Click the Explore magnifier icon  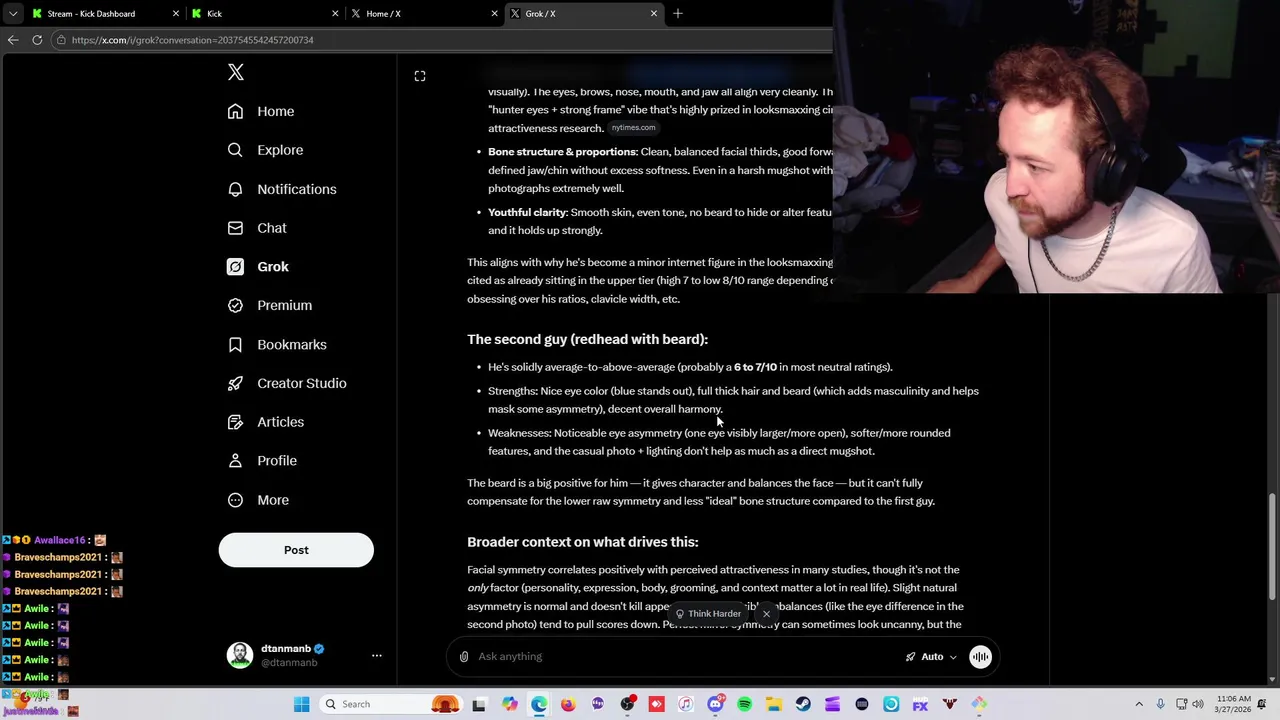pyautogui.click(x=235, y=150)
